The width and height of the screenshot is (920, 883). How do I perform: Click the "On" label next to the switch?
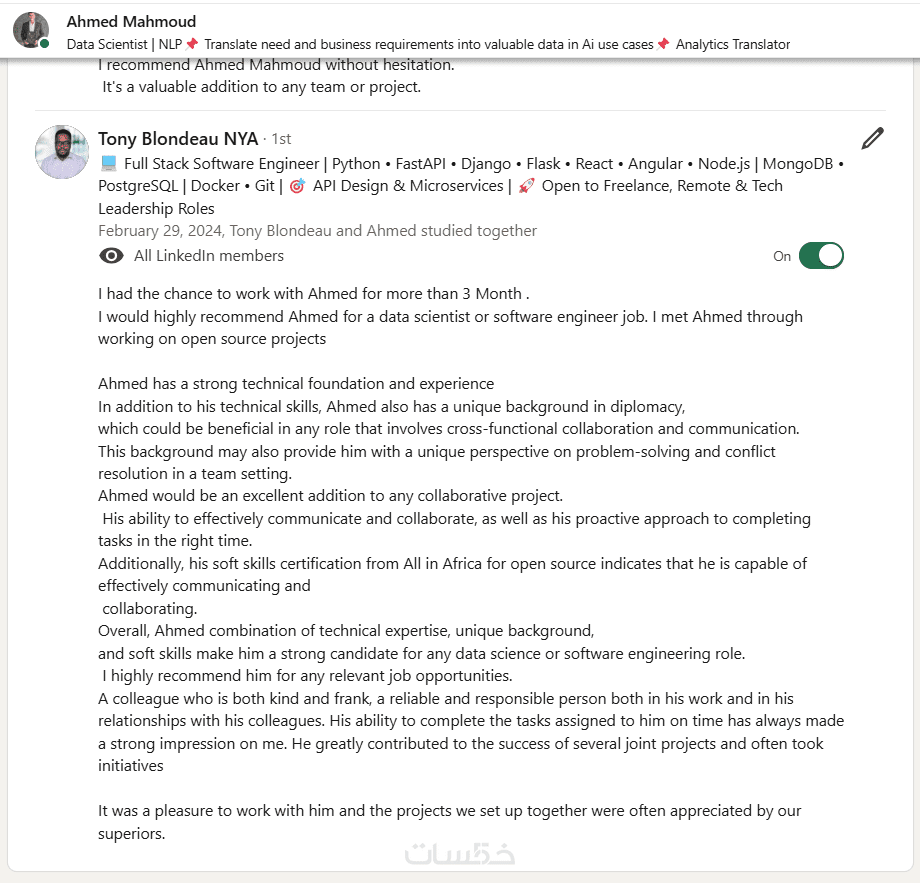pos(782,256)
